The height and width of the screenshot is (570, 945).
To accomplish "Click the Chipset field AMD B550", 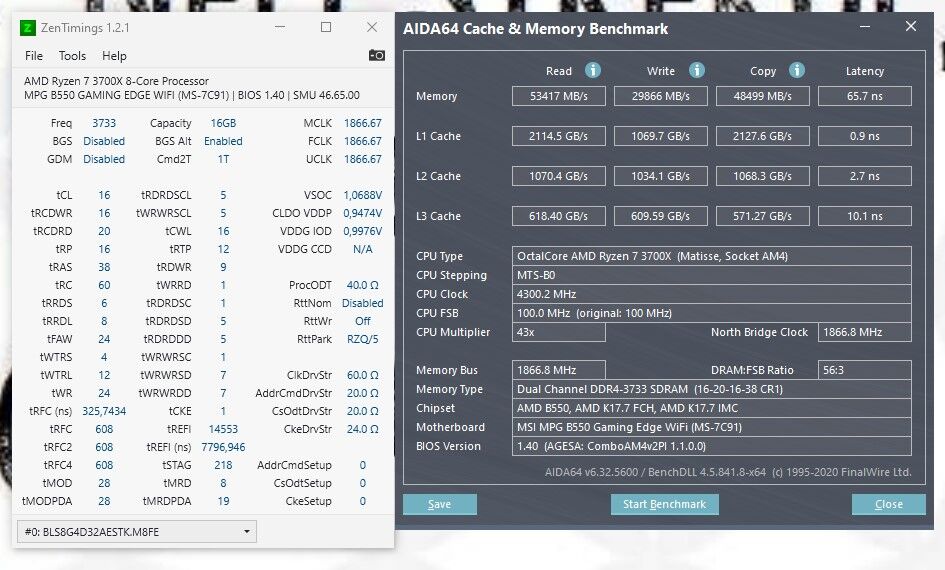I will tap(712, 408).
